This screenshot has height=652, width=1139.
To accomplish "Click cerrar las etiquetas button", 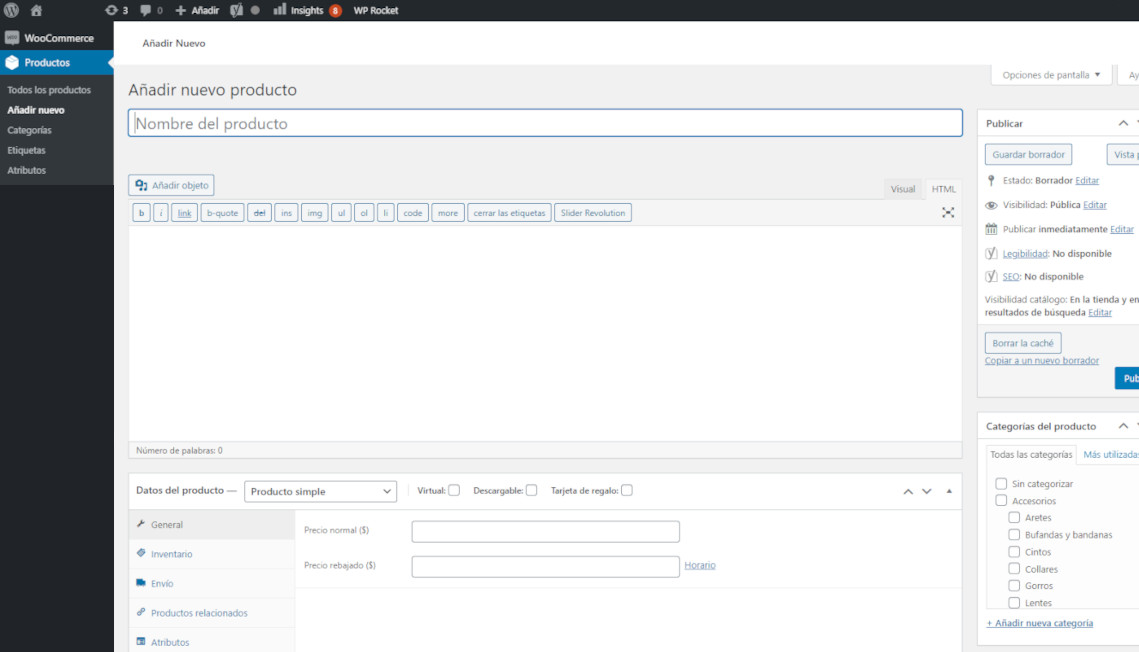I will tap(509, 213).
